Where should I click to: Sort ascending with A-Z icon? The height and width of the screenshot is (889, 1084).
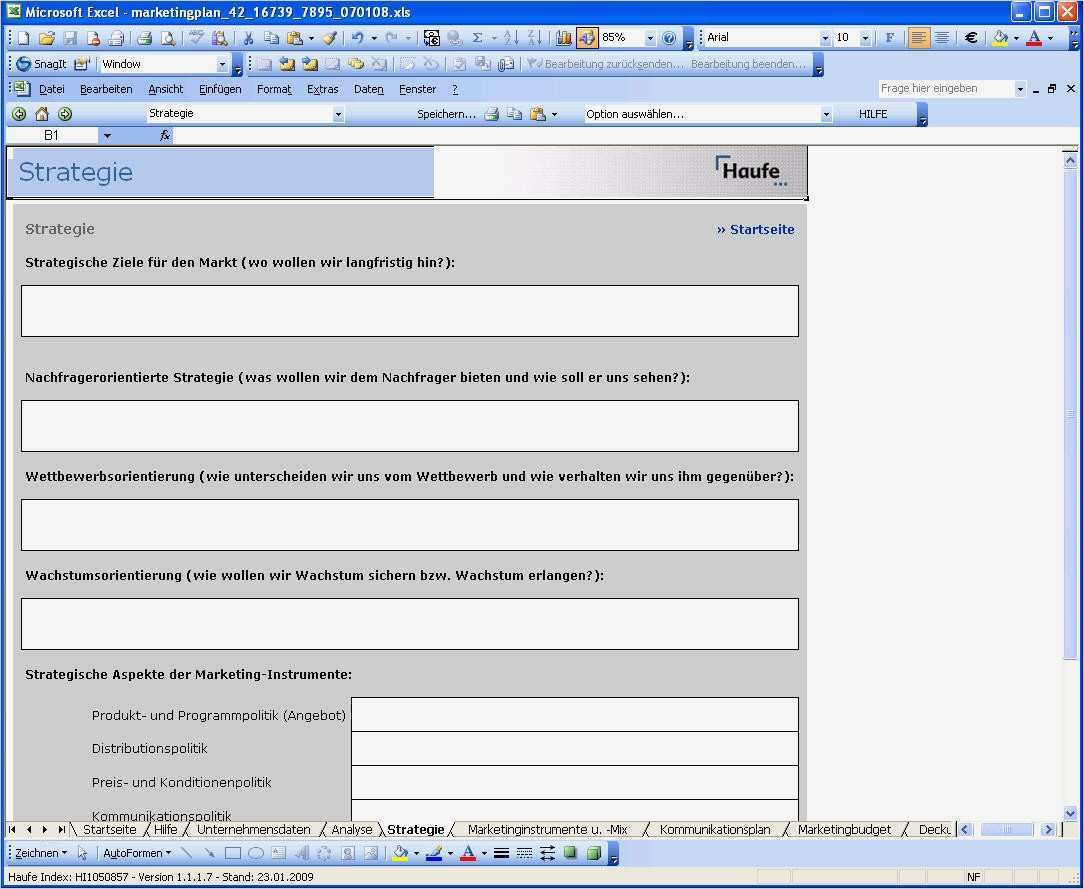(511, 38)
